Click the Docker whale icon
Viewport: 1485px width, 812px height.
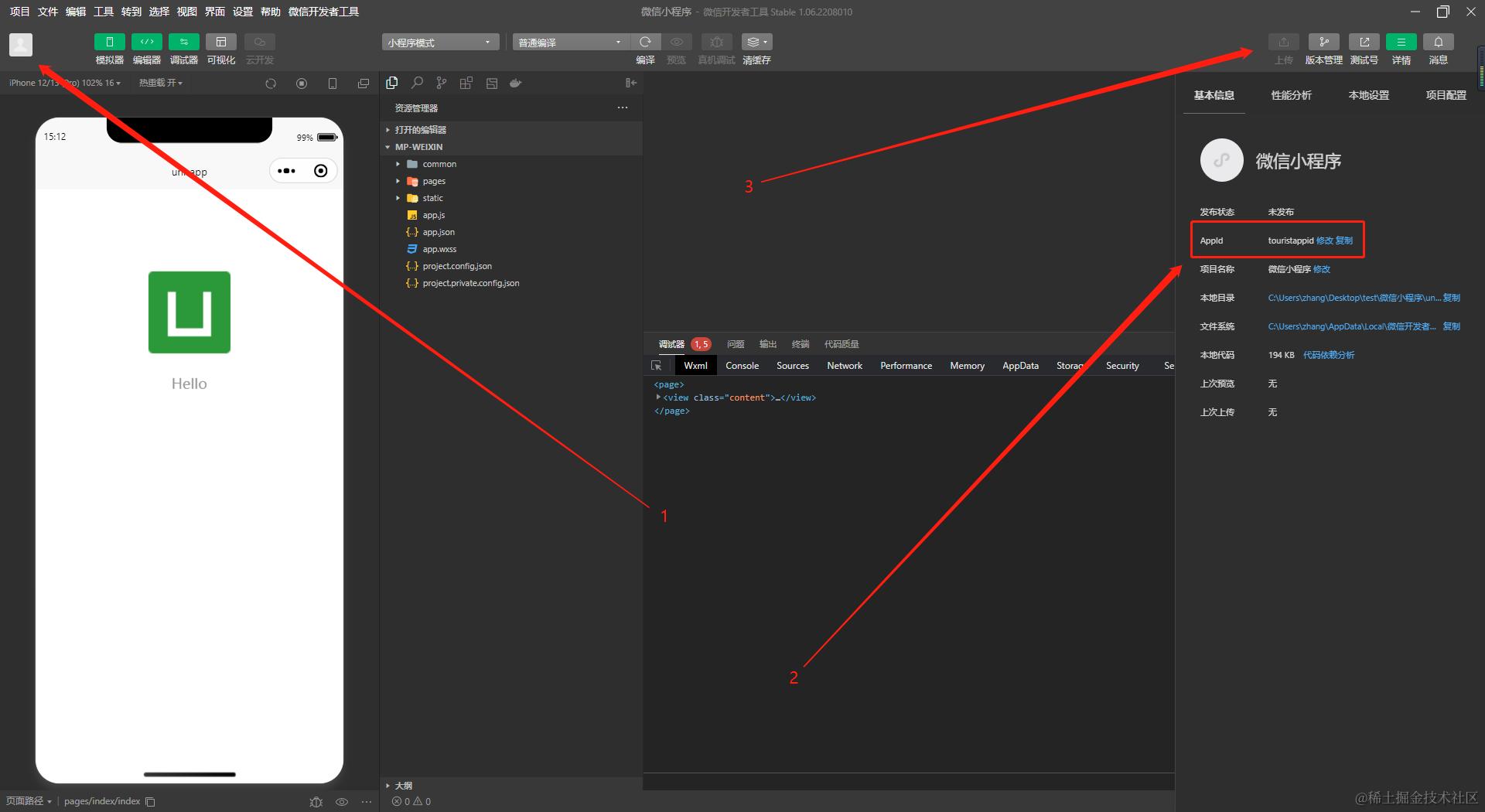coord(516,83)
